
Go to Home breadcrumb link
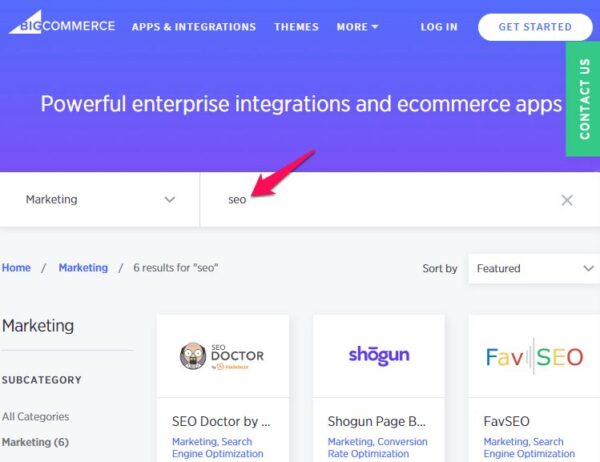[x=16, y=268]
